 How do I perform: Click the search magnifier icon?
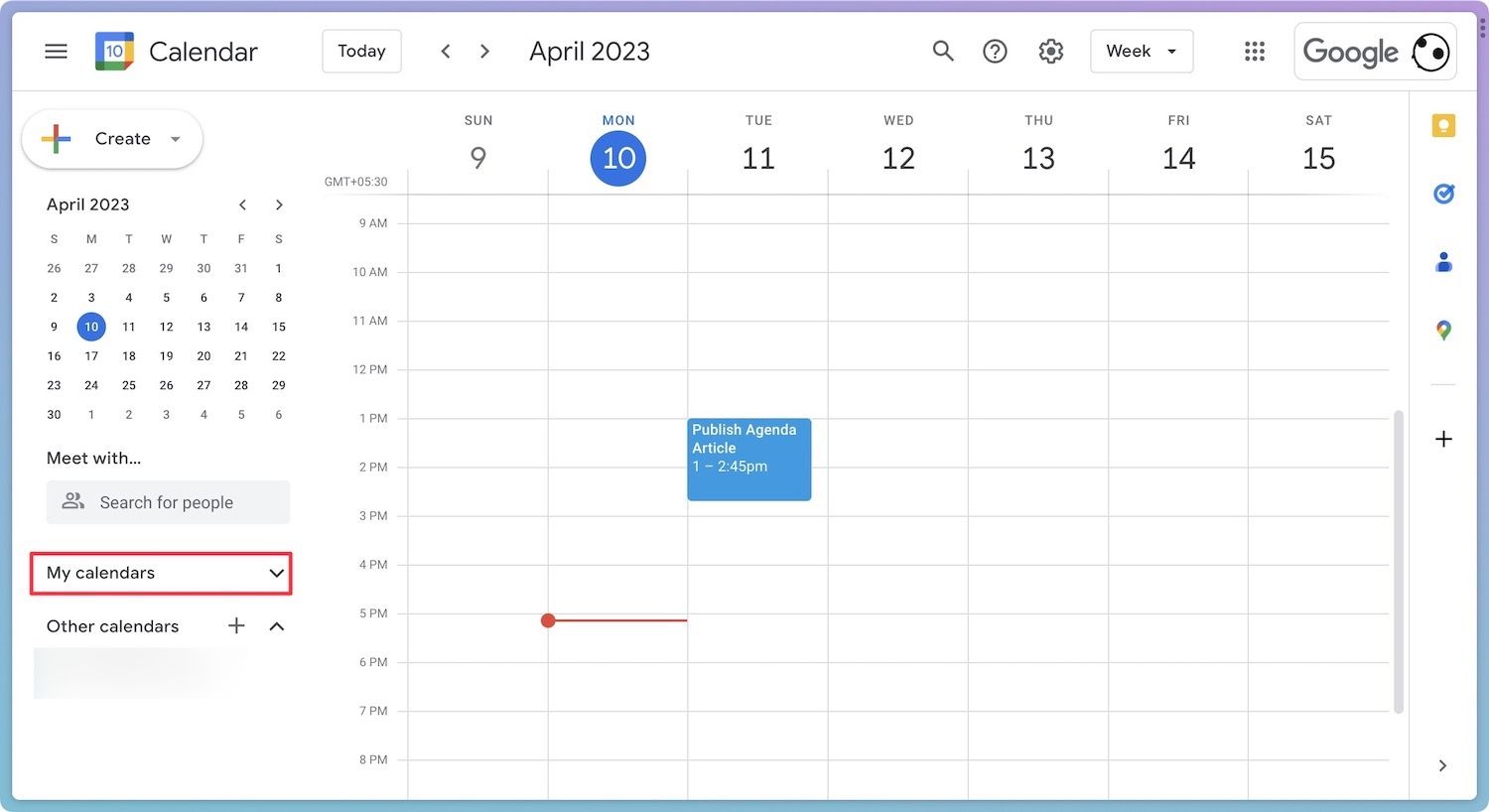(942, 52)
